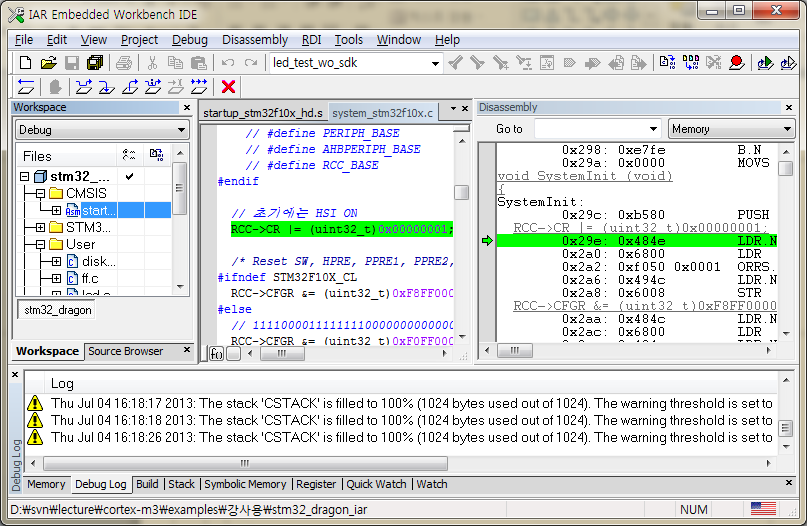Image resolution: width=807 pixels, height=526 pixels.
Task: Expand the STM3... folder
Action: pos(41,227)
